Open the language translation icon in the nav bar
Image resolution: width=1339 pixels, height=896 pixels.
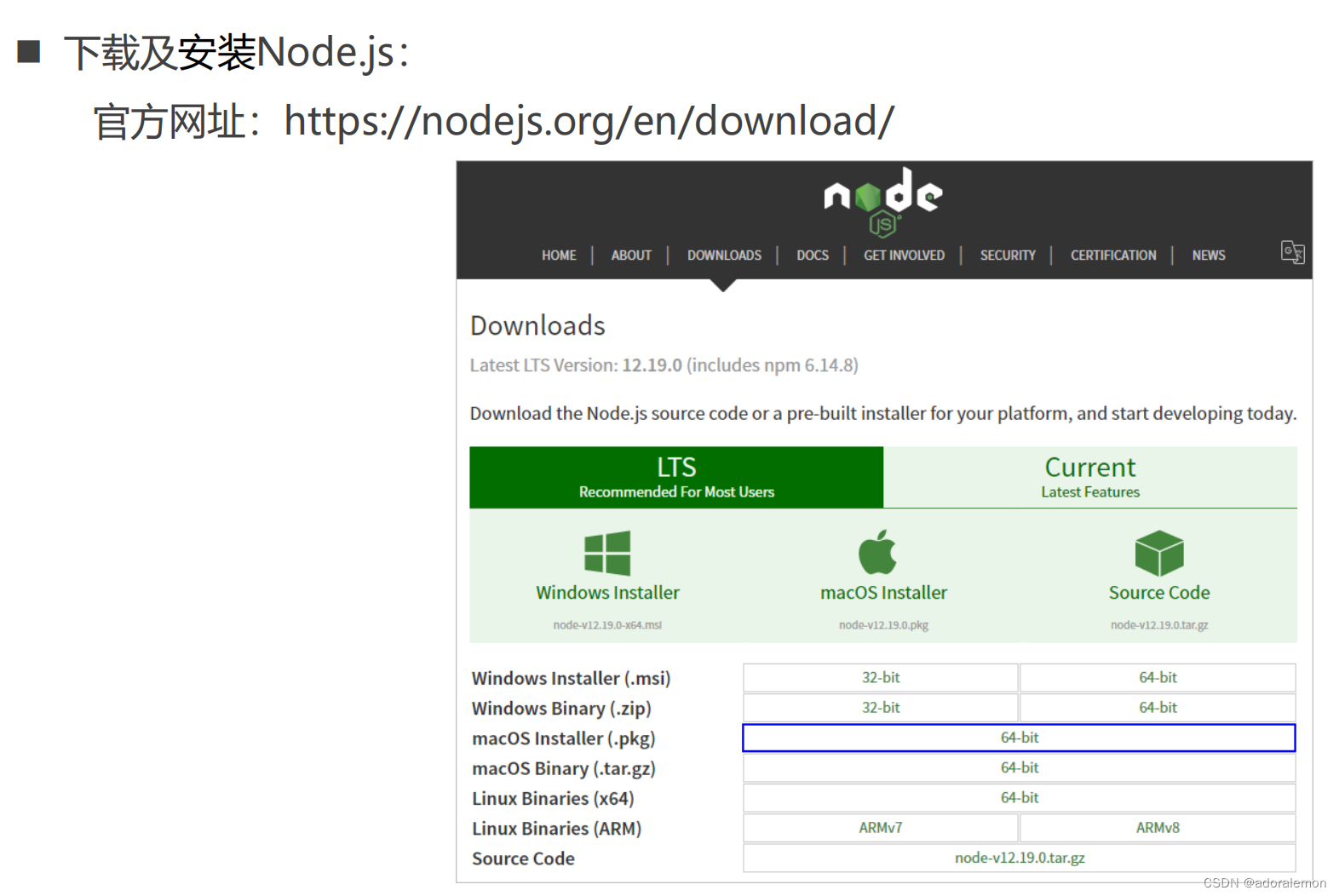click(x=1292, y=252)
